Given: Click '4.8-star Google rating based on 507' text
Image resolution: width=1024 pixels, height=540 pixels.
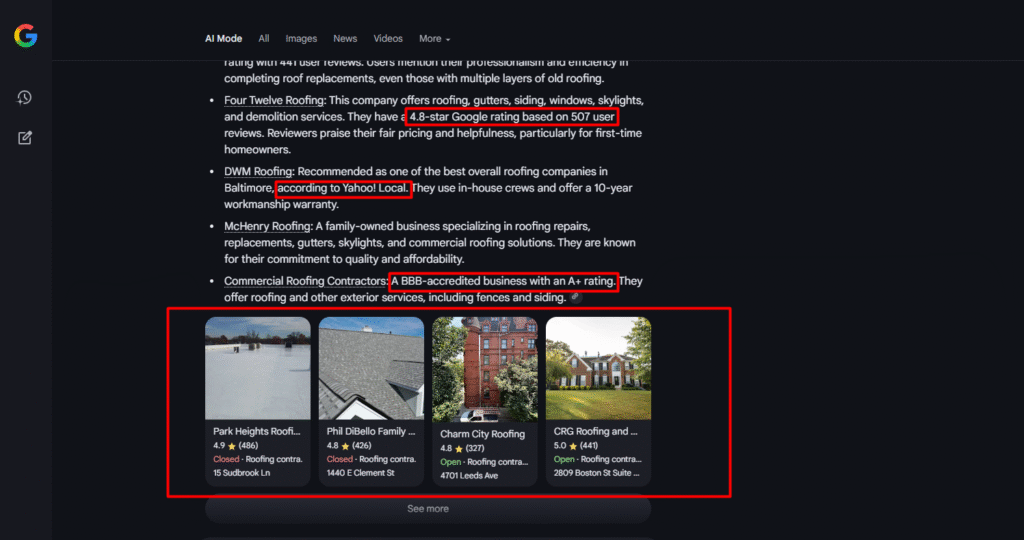Looking at the screenshot, I should [500, 118].
